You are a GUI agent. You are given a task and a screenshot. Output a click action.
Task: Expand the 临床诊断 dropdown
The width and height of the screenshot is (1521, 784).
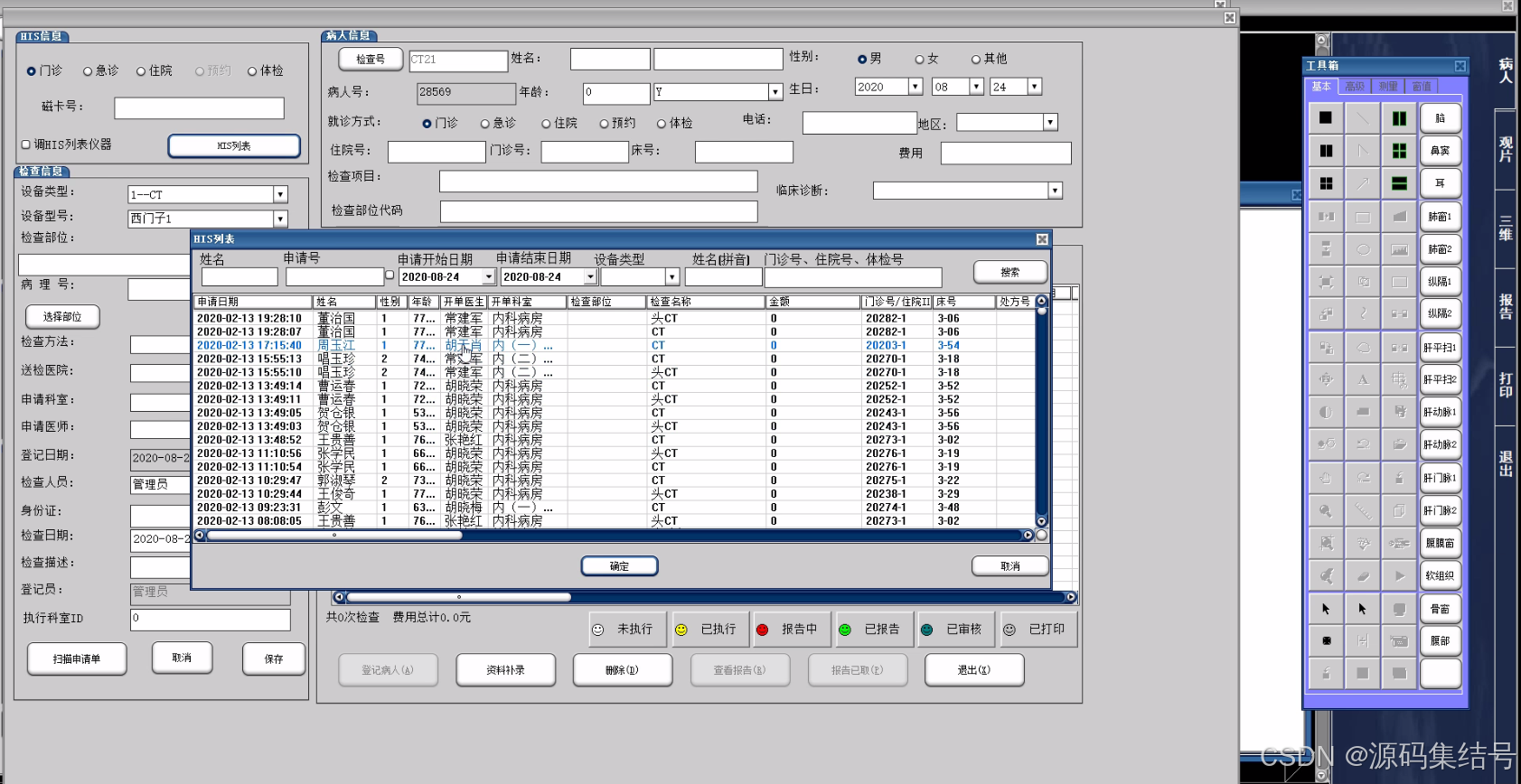coord(1055,191)
